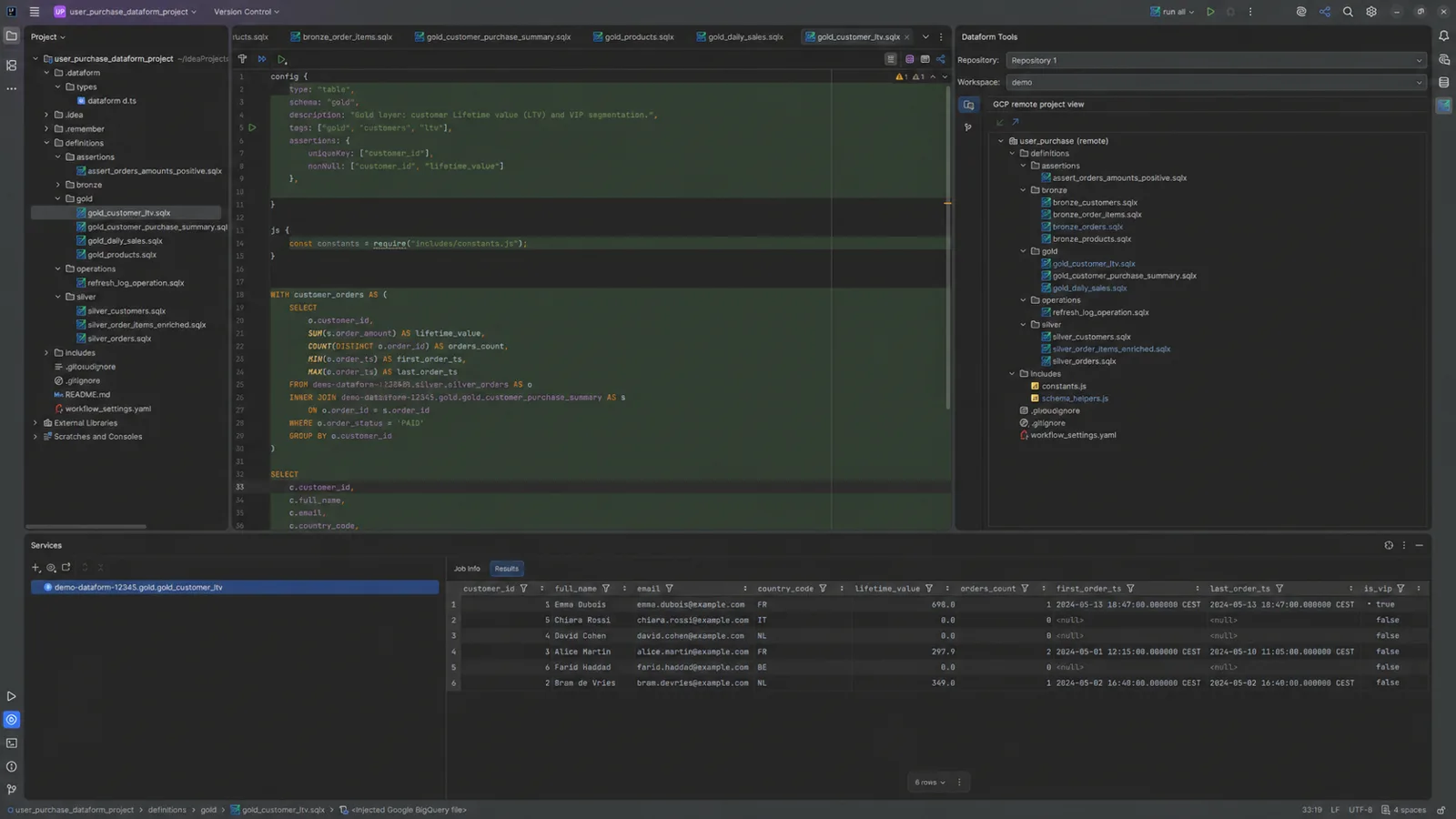The height and width of the screenshot is (819, 1456).
Task: Collapse the bronze folder in remote view
Action: pos(1023,190)
